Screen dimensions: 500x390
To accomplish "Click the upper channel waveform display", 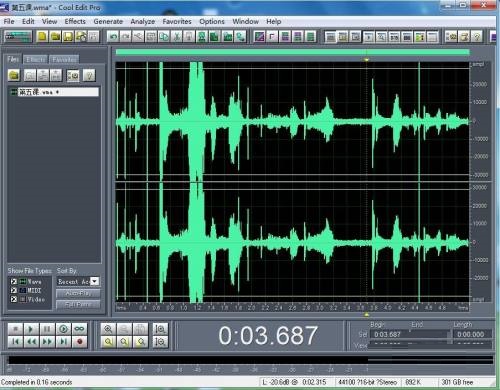I will point(292,121).
